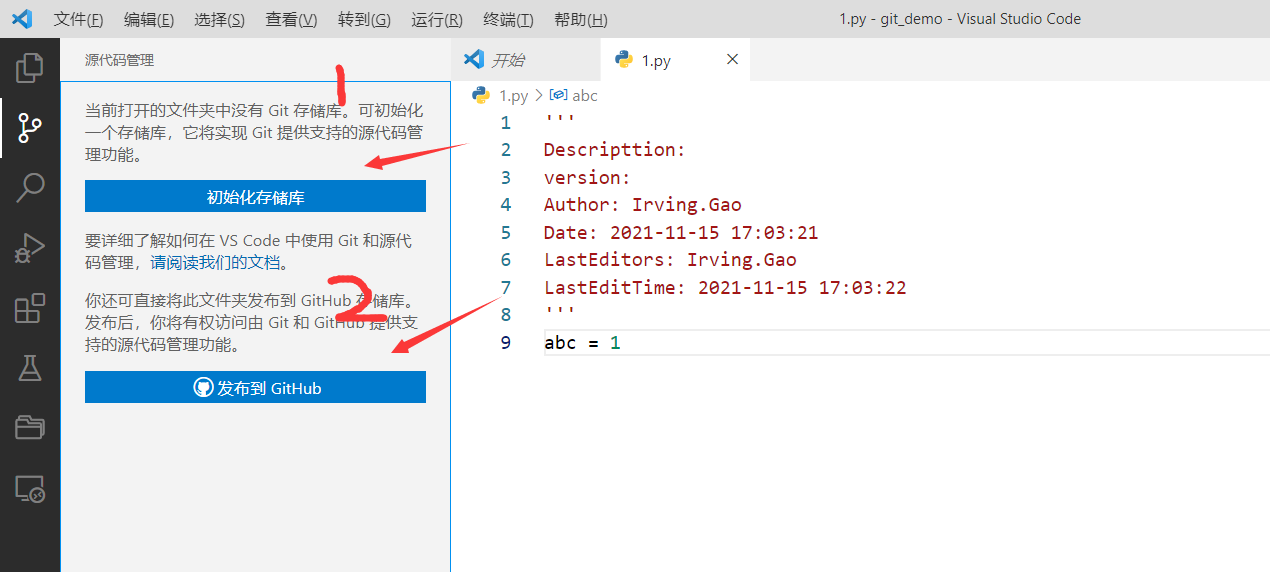Switch to the 开始 tab

coord(526,60)
